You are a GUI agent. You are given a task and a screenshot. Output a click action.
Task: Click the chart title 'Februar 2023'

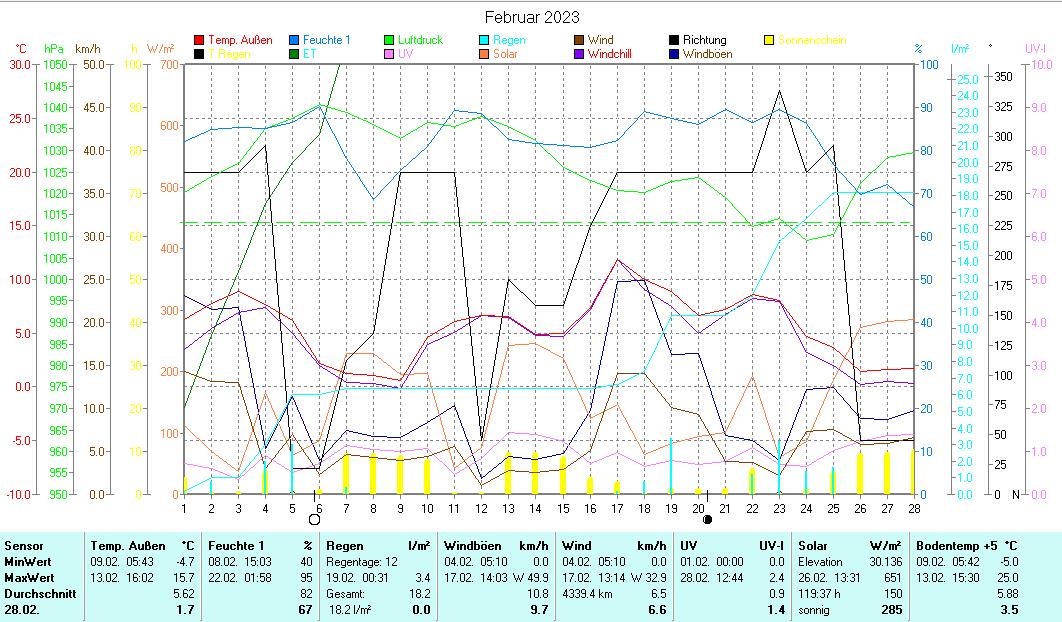pos(532,17)
